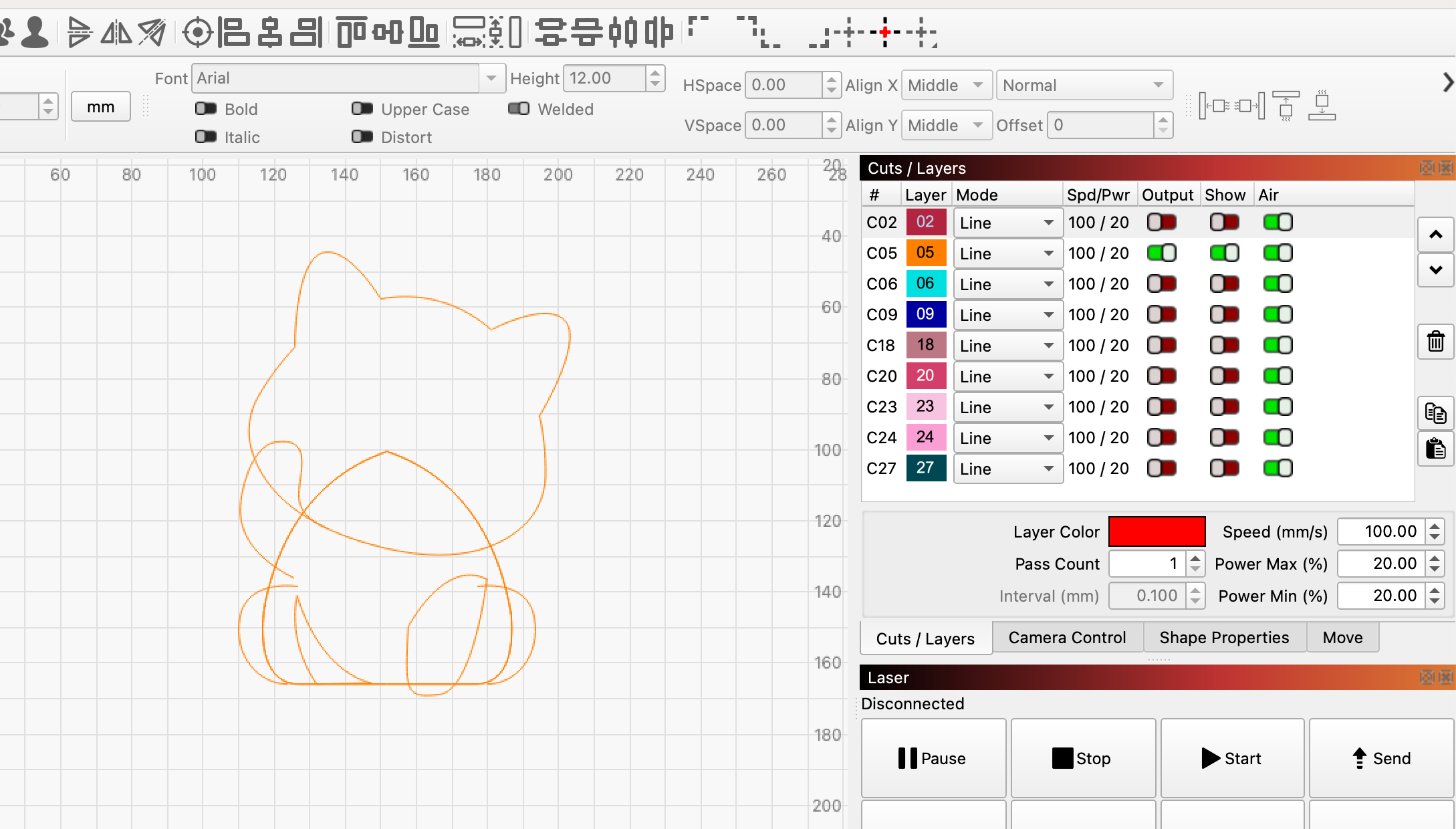
Task: Click the align vertical centers icon
Action: [x=388, y=32]
